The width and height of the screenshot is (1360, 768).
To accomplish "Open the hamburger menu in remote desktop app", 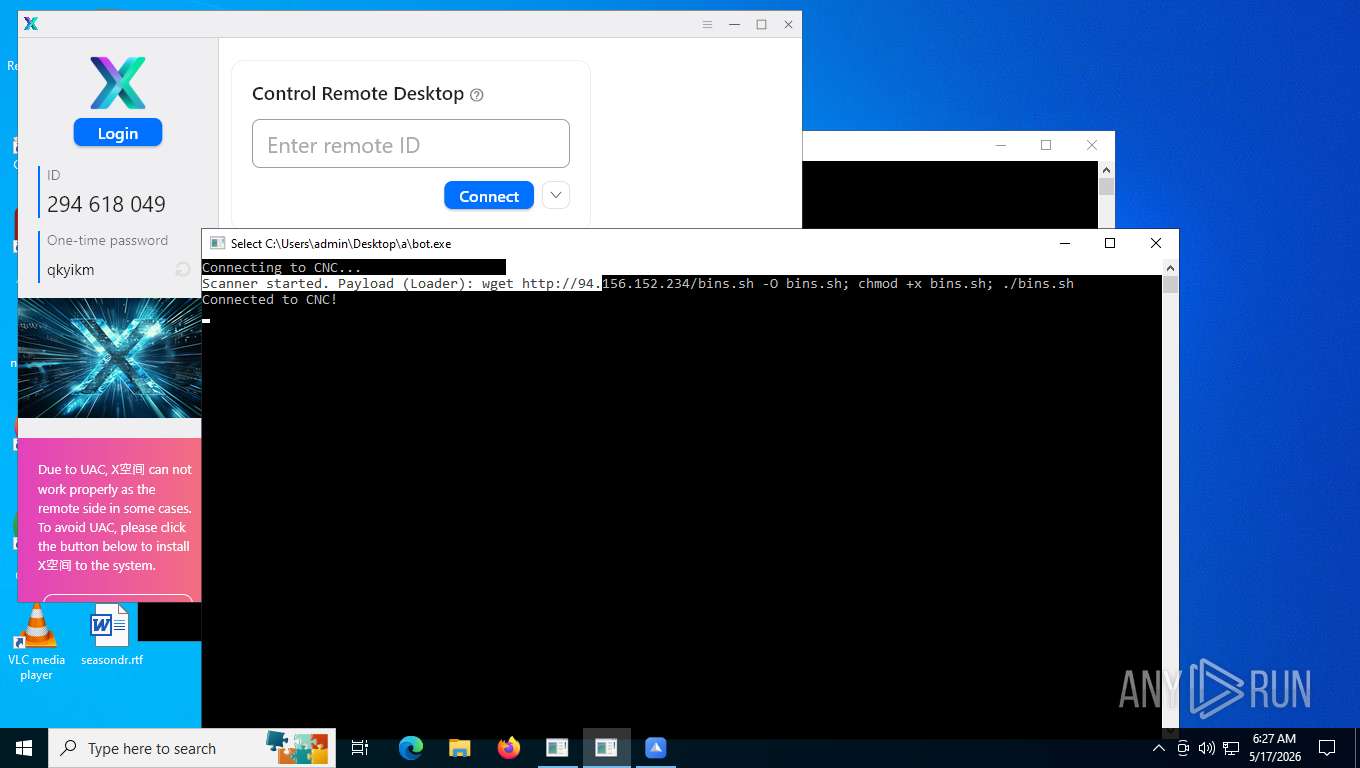I will pos(707,24).
